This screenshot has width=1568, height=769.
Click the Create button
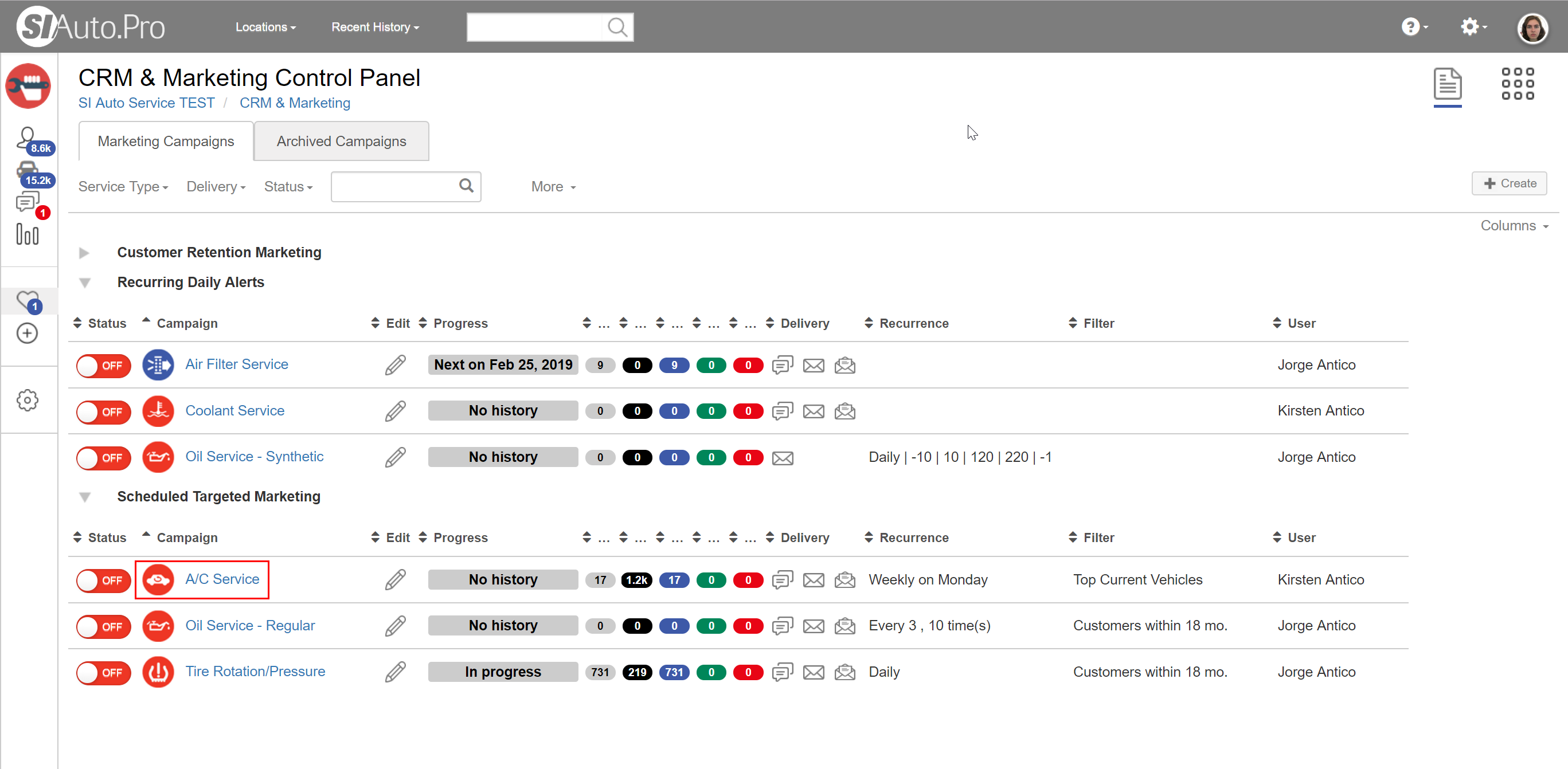point(1509,184)
